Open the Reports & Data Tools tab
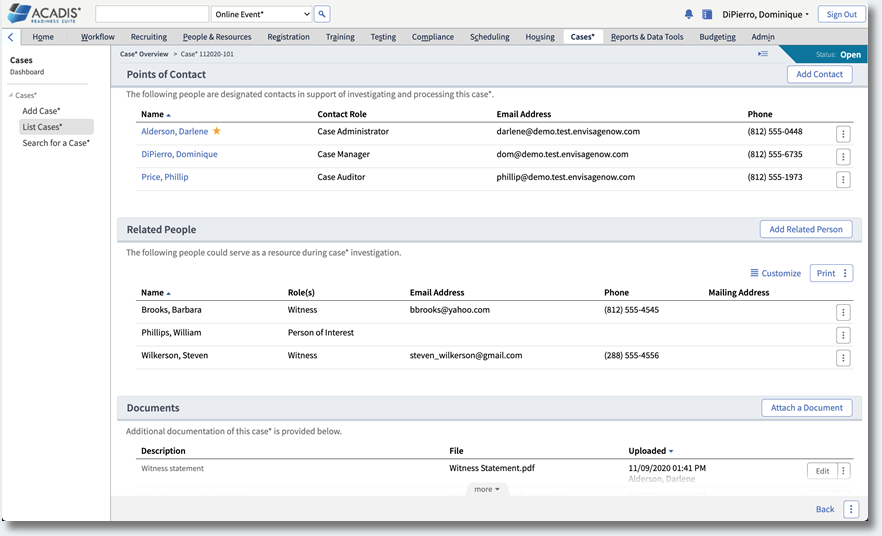882x536 pixels. 647,37
